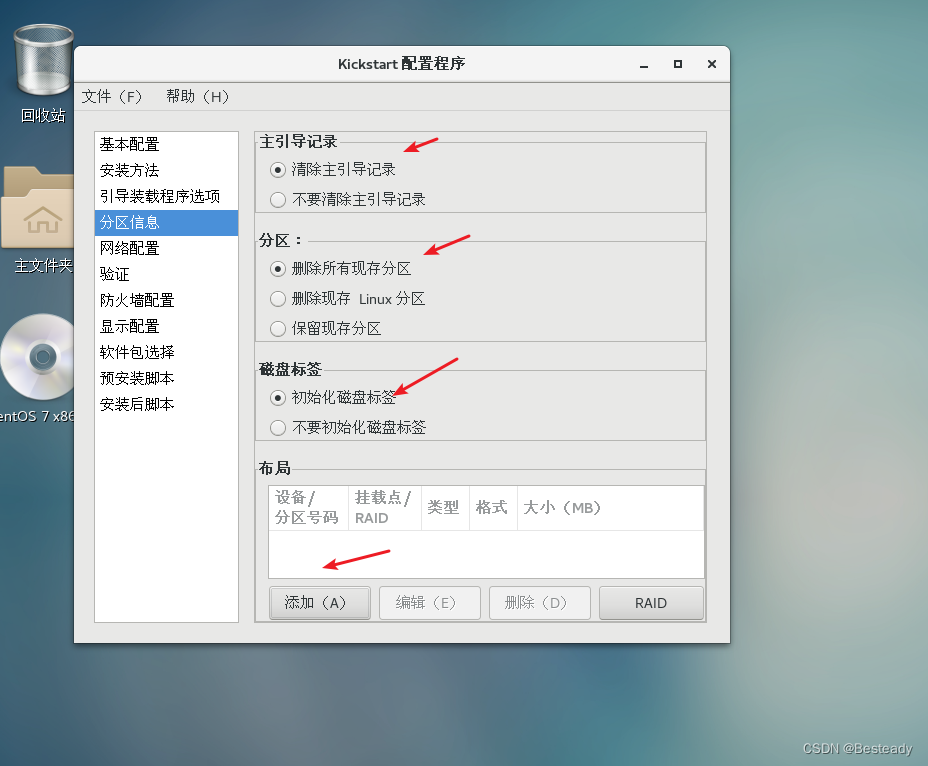Select the 清除主引导记录 radio button
Screen dimensions: 928x766
(277, 169)
